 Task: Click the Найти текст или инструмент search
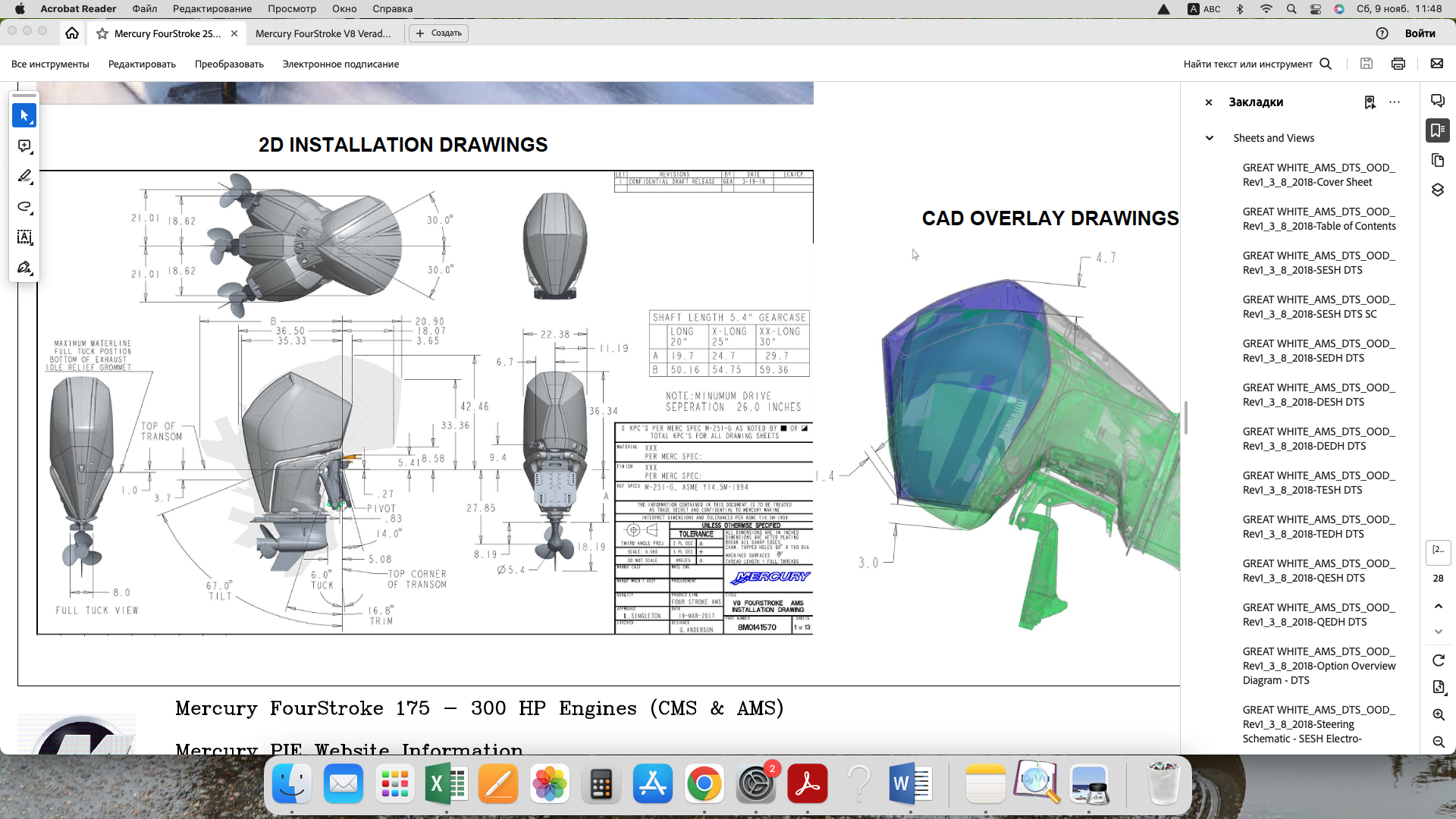coord(1257,64)
